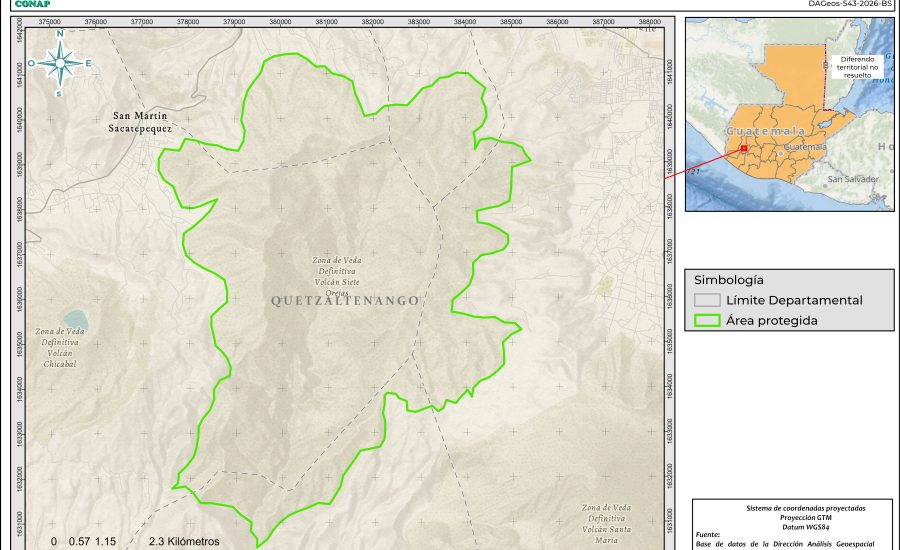The height and width of the screenshot is (550, 900).
Task: Click the red location marker on inset map
Action: (743, 149)
